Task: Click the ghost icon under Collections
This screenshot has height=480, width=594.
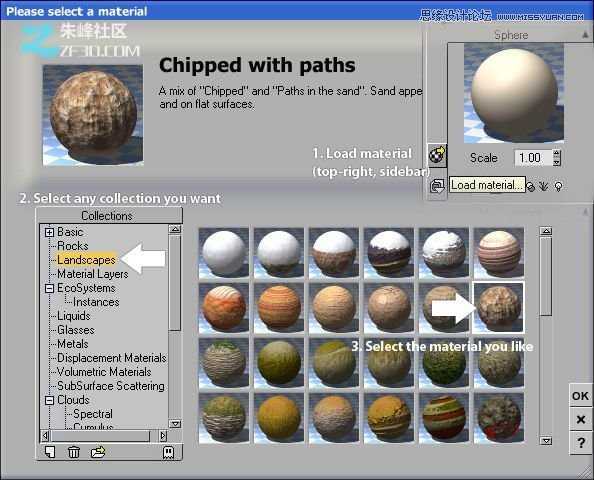Action: pos(168,452)
